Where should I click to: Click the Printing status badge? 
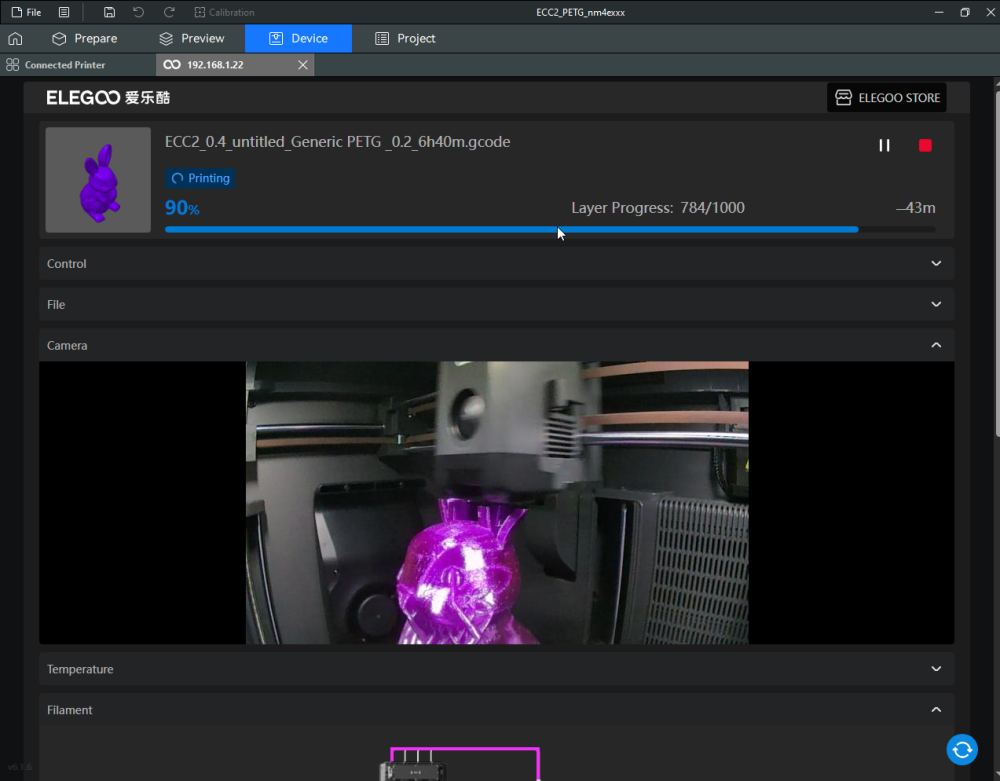pyautogui.click(x=200, y=178)
